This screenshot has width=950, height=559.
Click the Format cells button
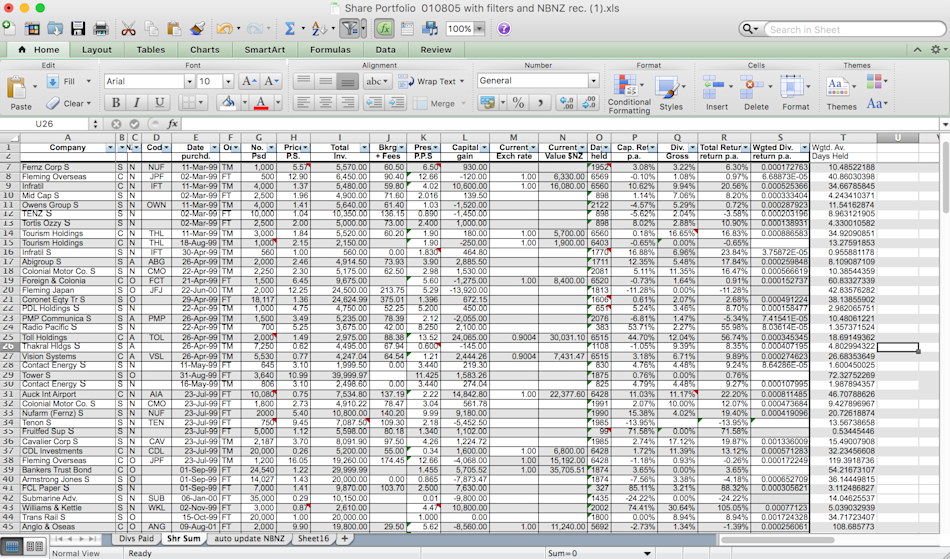tap(795, 94)
